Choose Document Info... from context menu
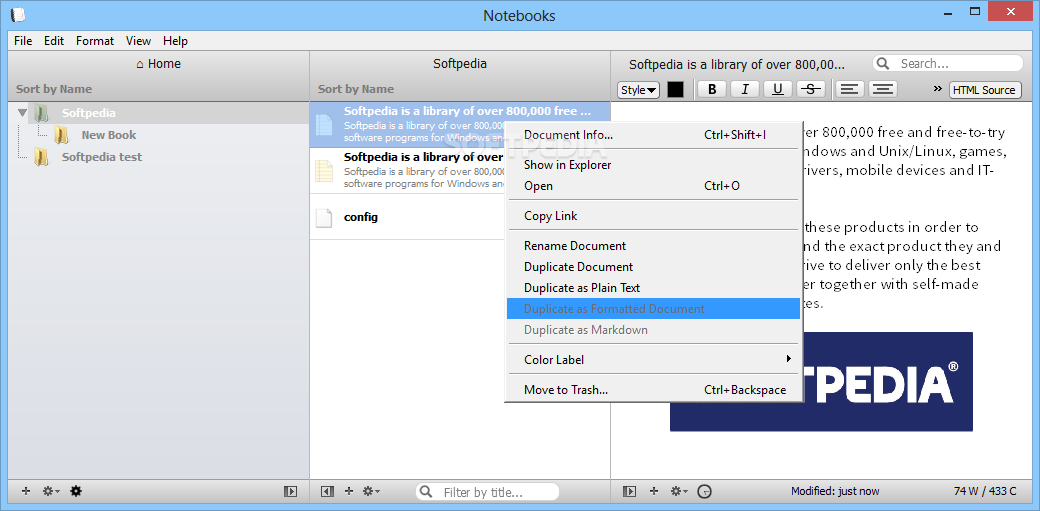Image resolution: width=1040 pixels, height=511 pixels. (654, 135)
